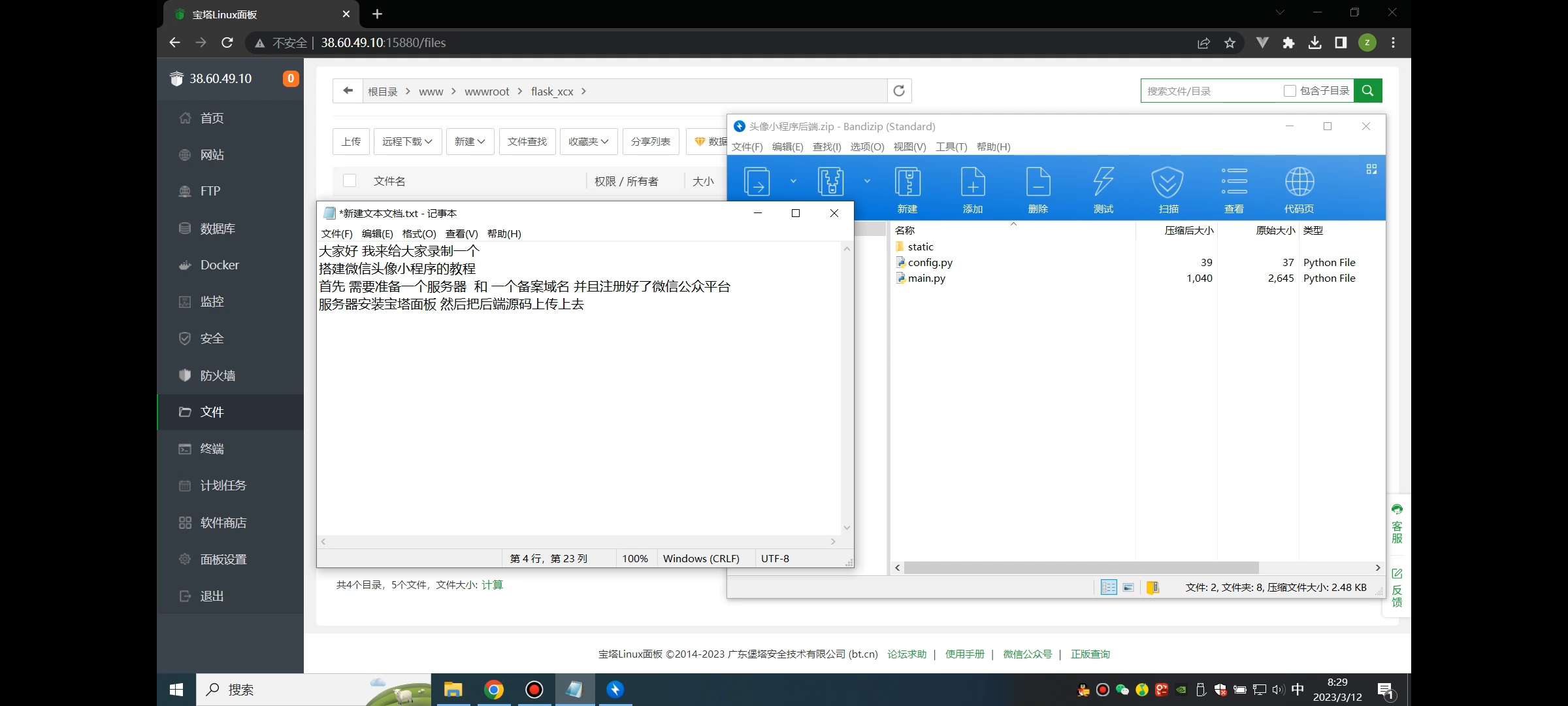Open Chrome from the taskbar
The height and width of the screenshot is (706, 1568).
coord(494,690)
